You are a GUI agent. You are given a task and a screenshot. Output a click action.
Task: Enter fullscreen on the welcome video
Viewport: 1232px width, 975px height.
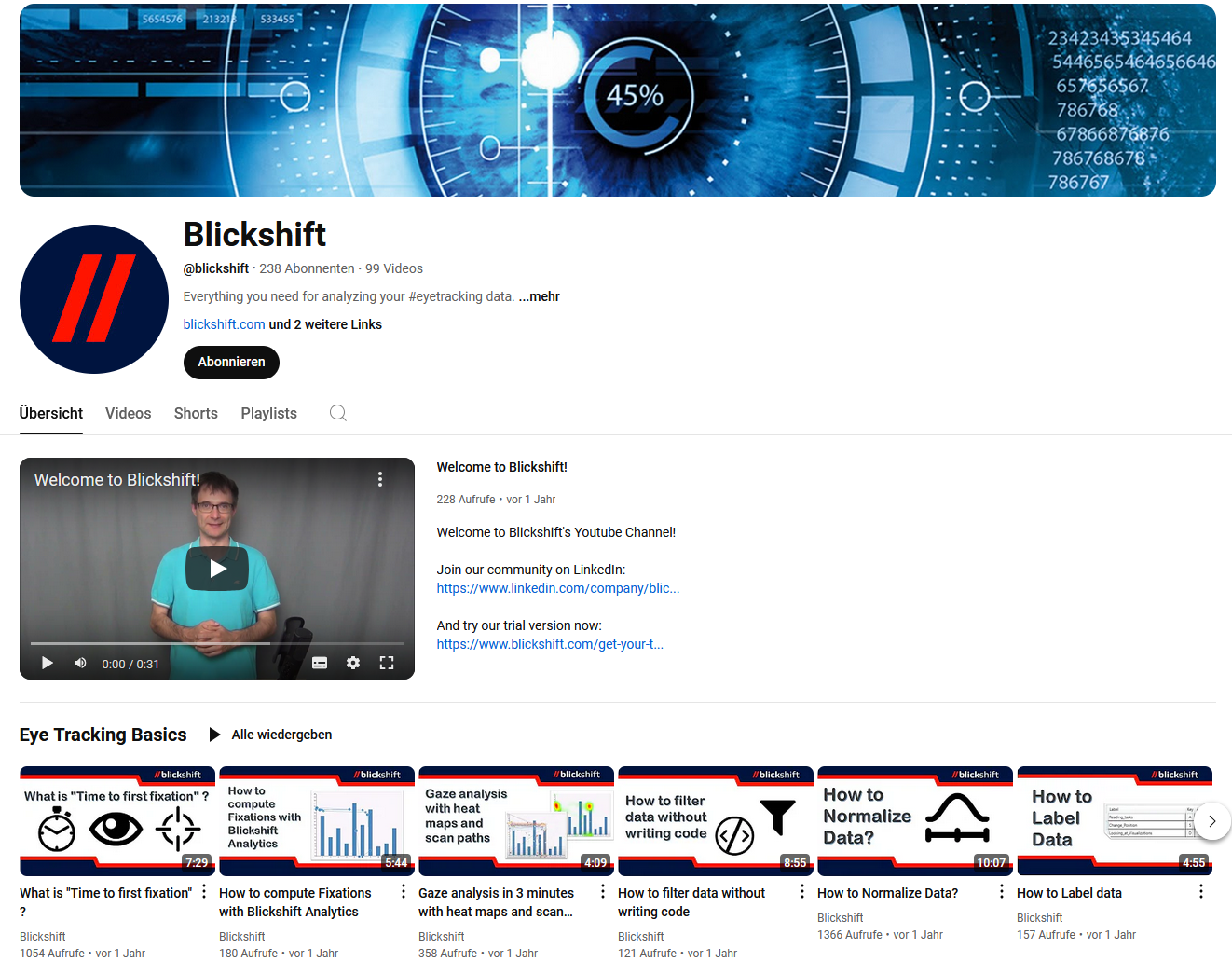387,663
